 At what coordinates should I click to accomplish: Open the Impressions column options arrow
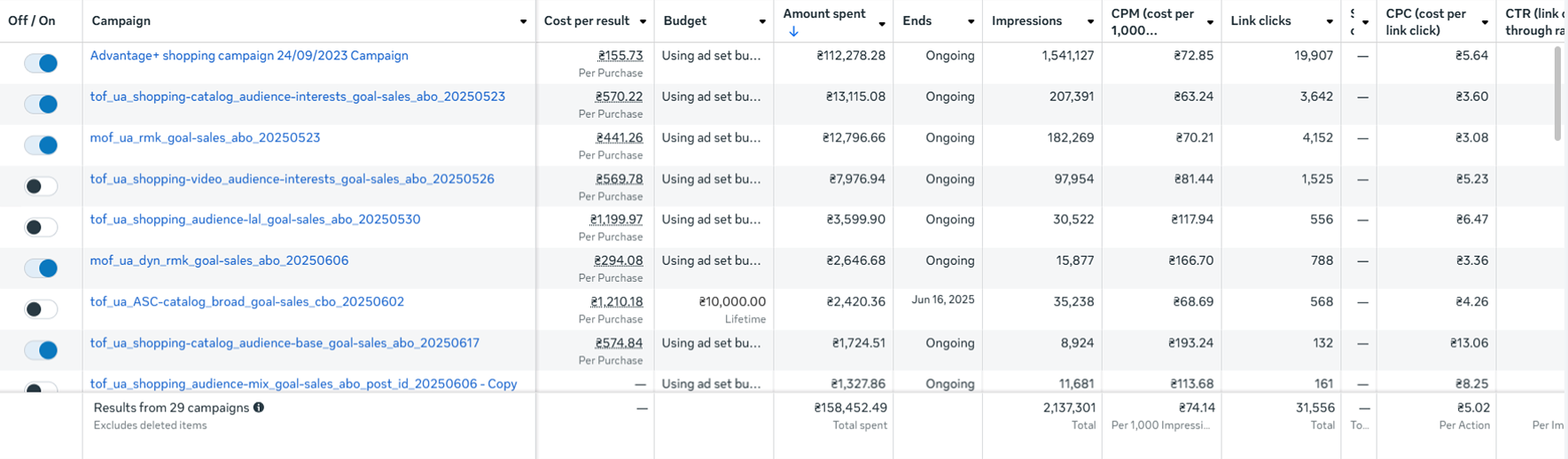pos(1090,21)
